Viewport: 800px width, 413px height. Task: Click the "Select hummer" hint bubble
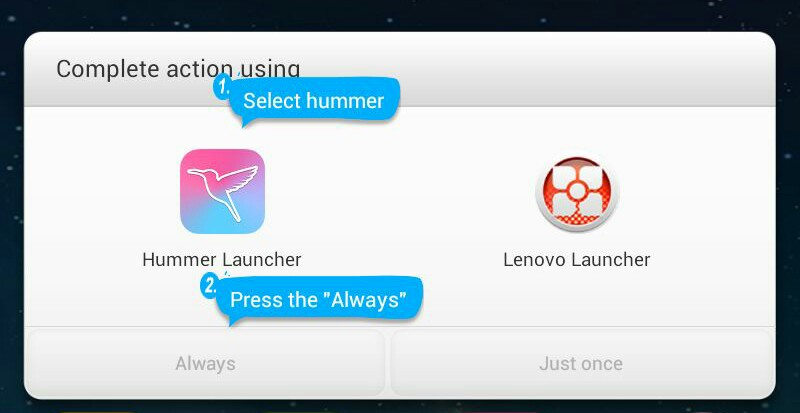point(313,100)
